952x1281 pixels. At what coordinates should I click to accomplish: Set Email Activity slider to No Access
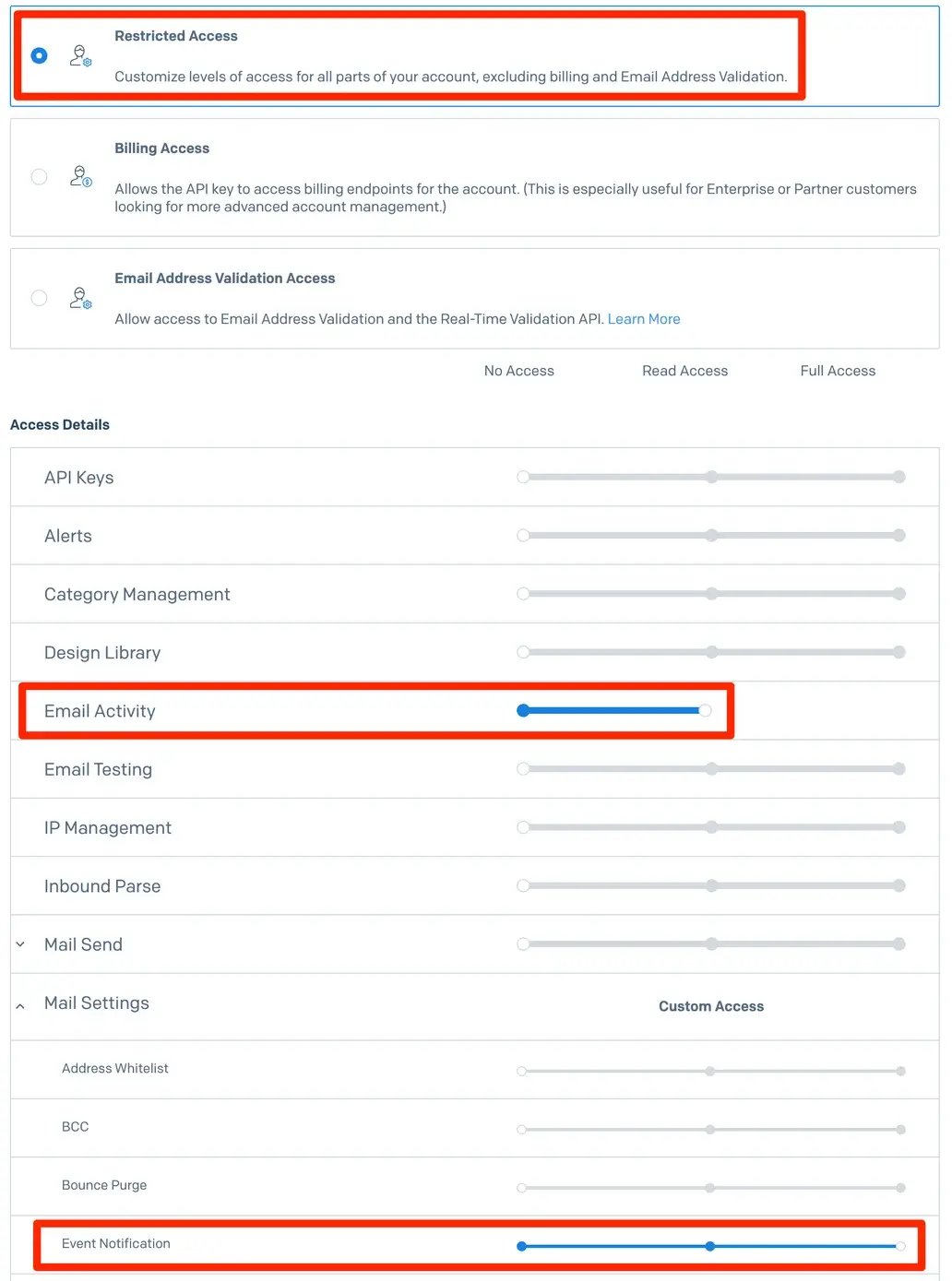coord(523,710)
